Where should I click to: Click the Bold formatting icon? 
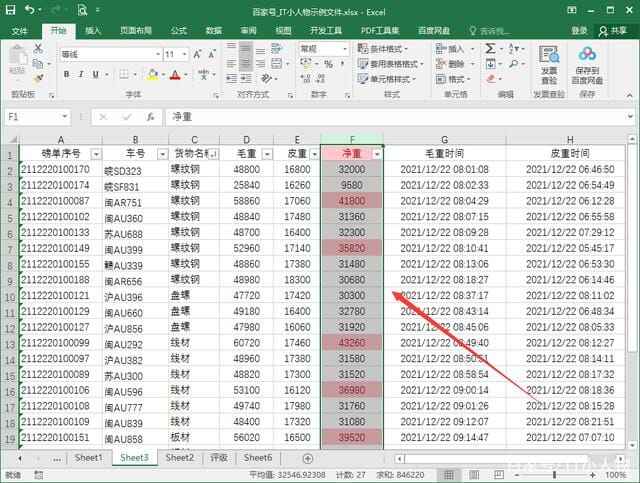pos(65,75)
